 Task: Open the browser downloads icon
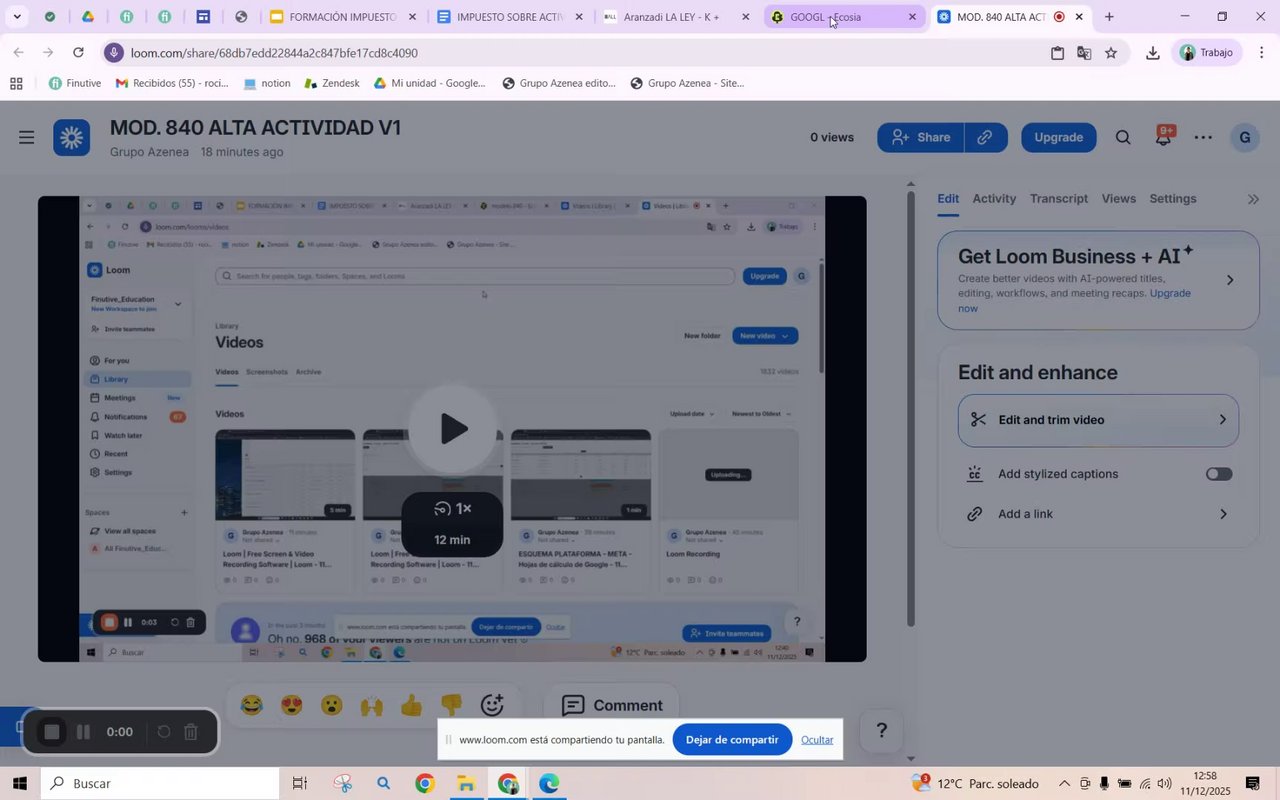point(1152,53)
